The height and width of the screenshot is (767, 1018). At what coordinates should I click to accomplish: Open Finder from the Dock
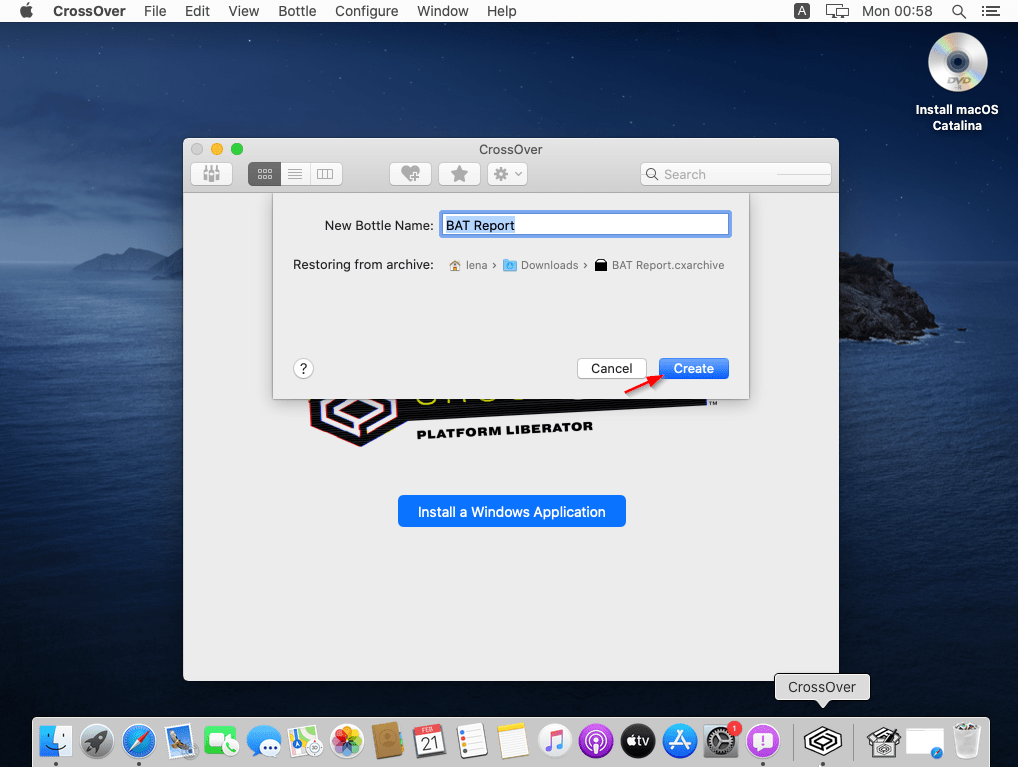point(56,741)
